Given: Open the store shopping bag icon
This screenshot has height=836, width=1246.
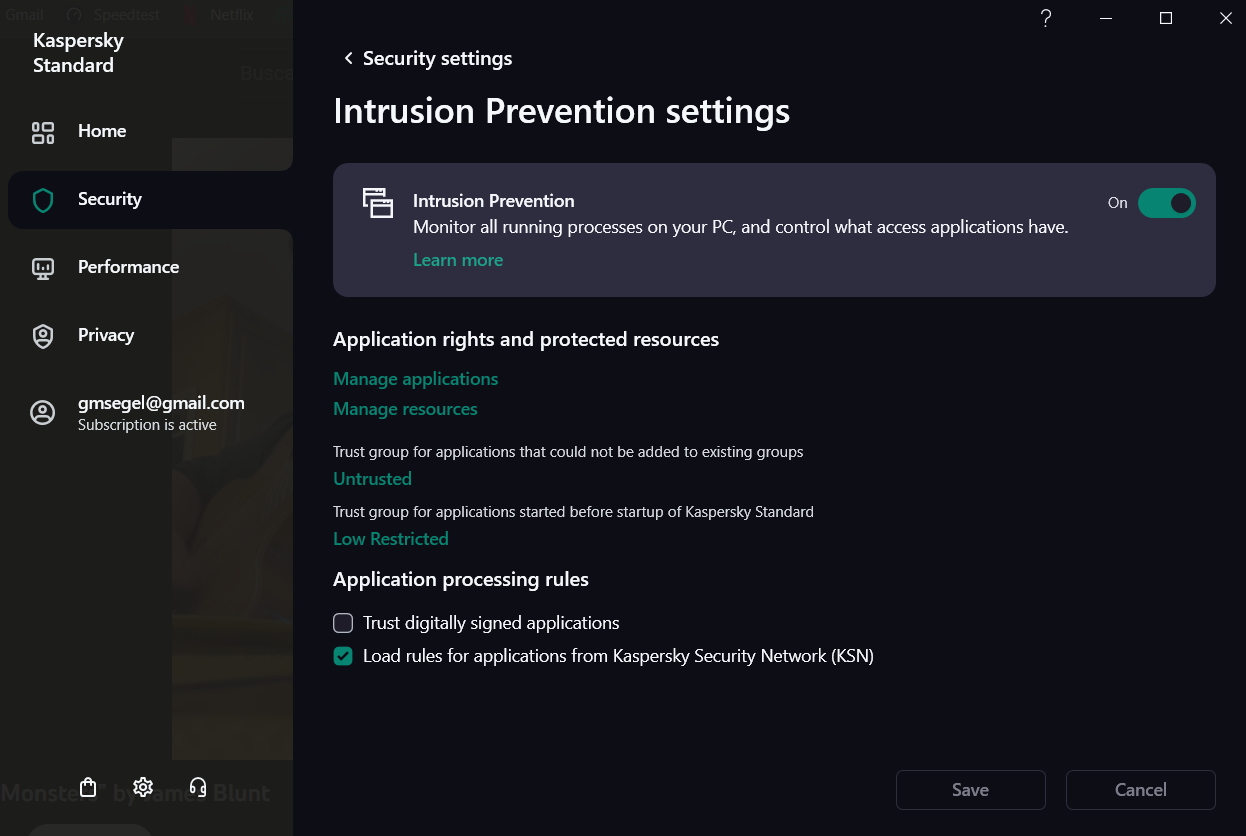Looking at the screenshot, I should coord(88,787).
